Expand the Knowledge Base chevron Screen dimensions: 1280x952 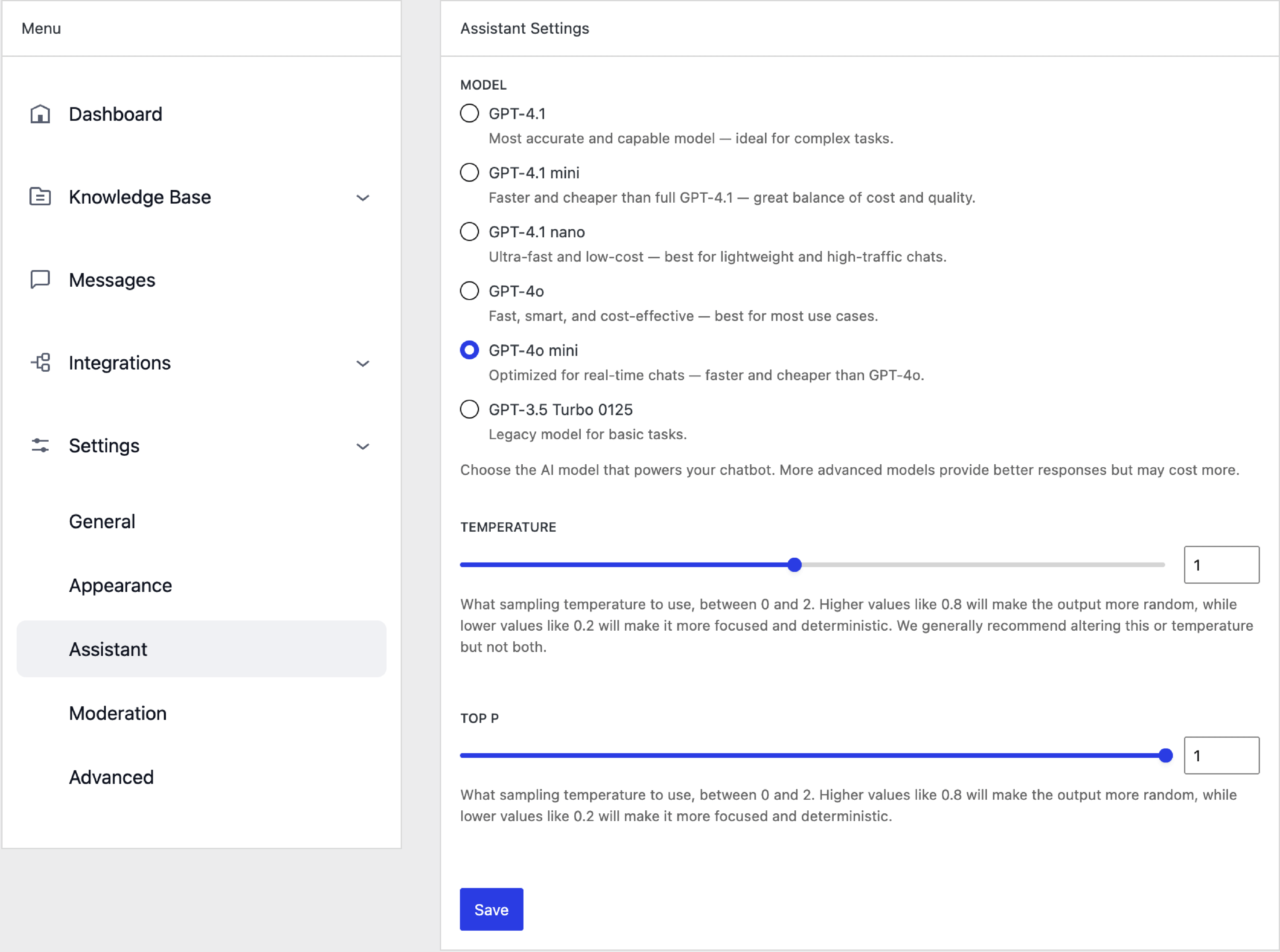[362, 198]
